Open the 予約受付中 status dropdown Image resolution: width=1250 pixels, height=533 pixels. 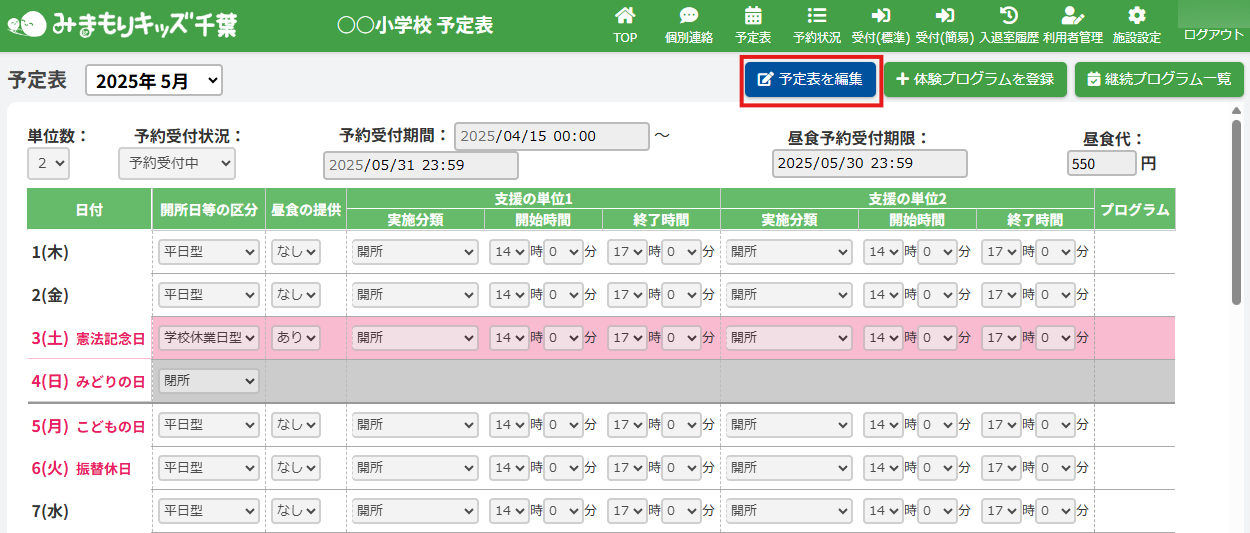pos(176,164)
